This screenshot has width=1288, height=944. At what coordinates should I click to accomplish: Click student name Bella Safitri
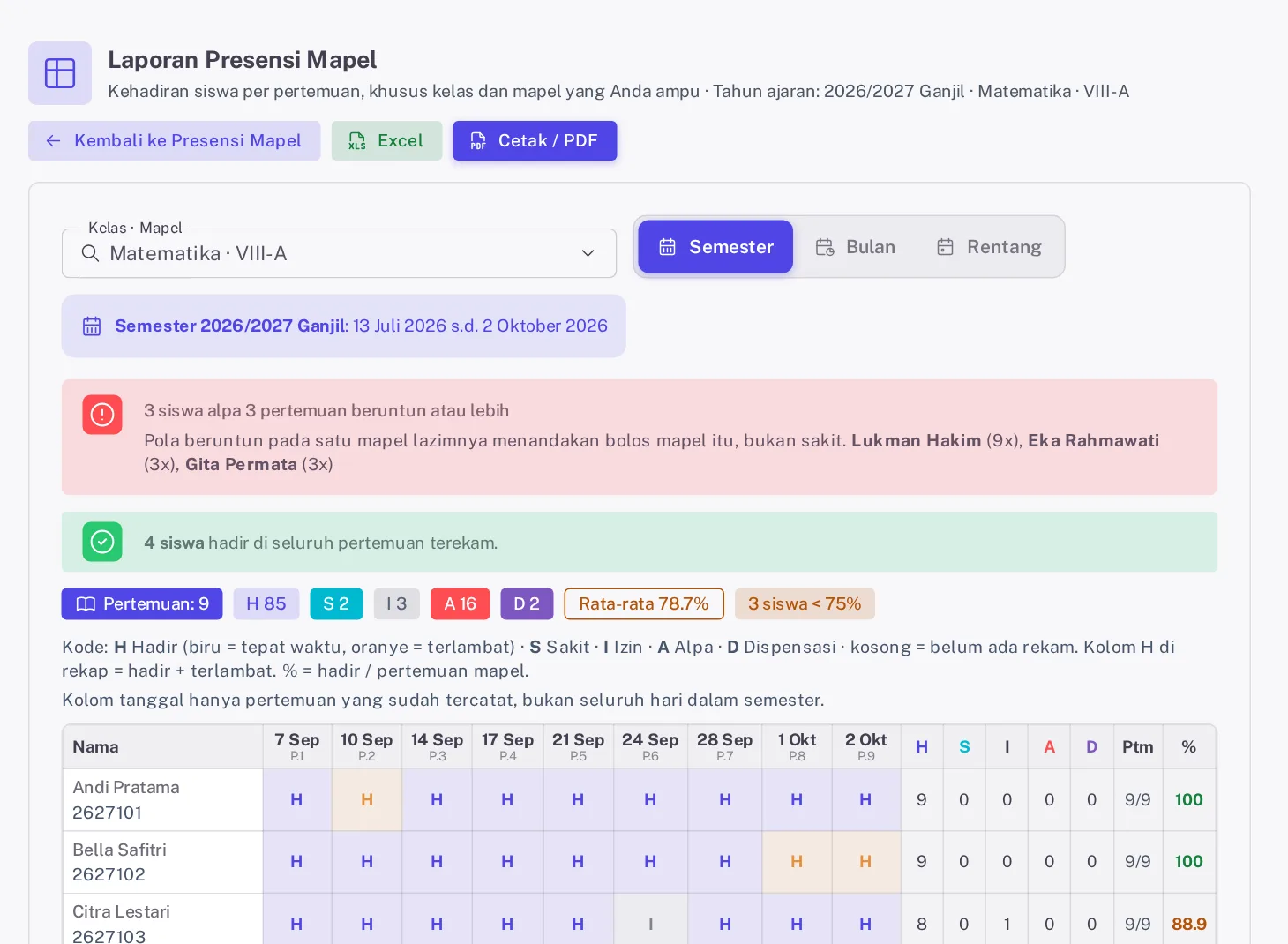tap(119, 850)
